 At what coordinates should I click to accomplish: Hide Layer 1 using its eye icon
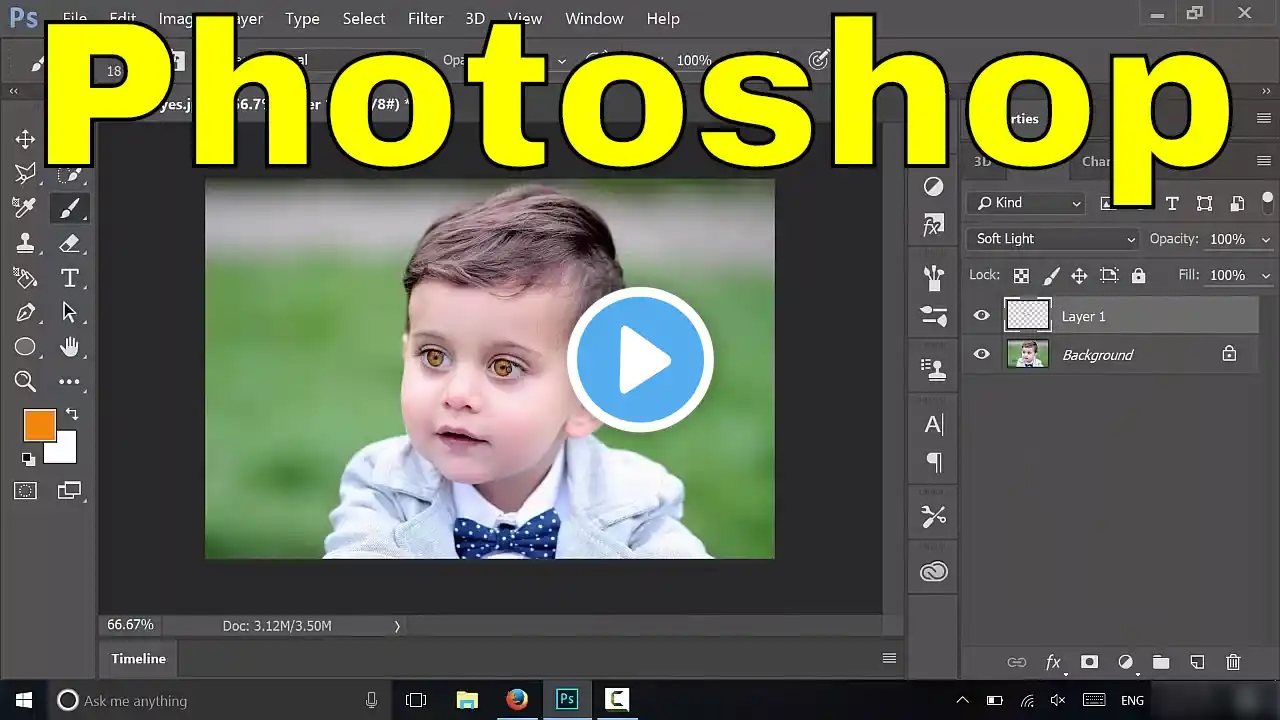pyautogui.click(x=981, y=316)
